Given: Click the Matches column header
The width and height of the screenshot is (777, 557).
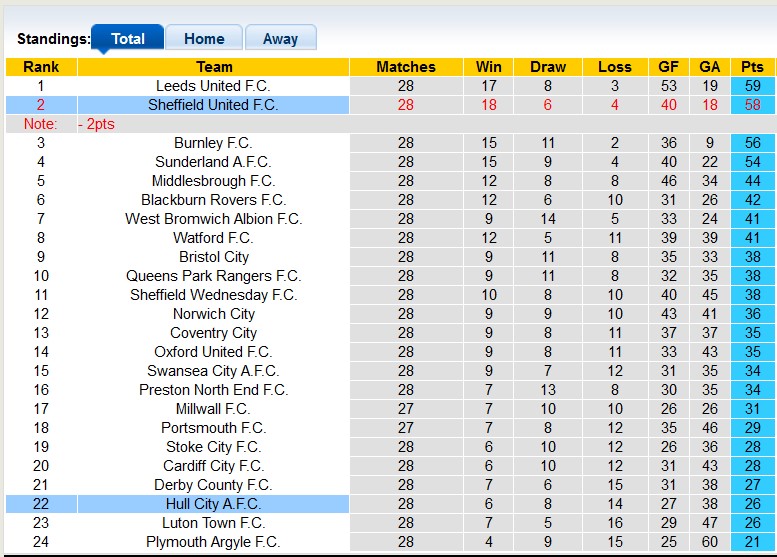Looking at the screenshot, I should 406,67.
